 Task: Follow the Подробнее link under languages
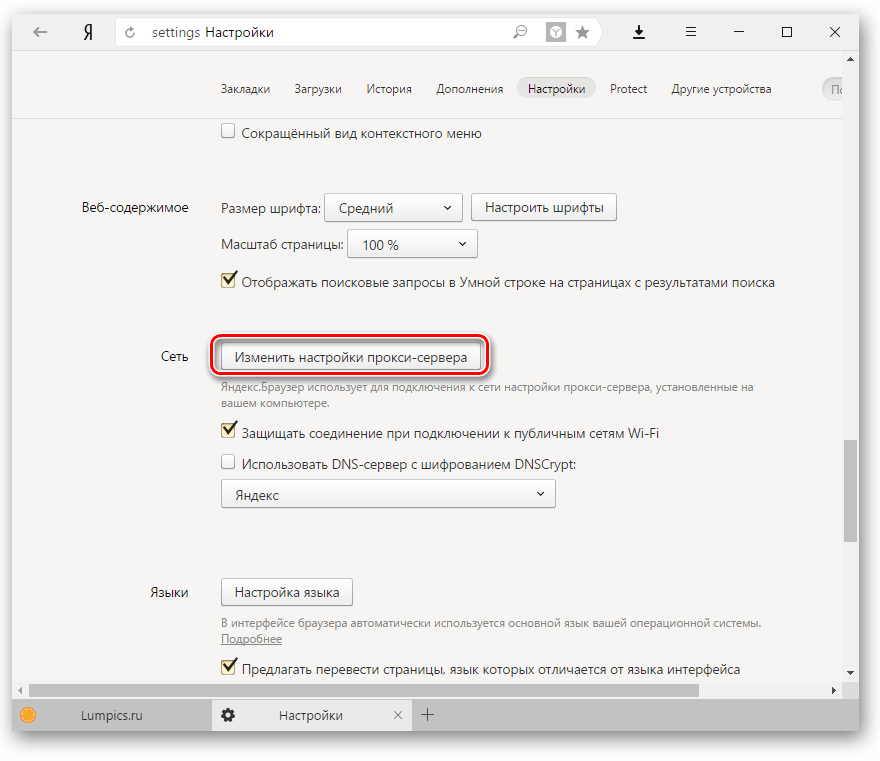[251, 639]
